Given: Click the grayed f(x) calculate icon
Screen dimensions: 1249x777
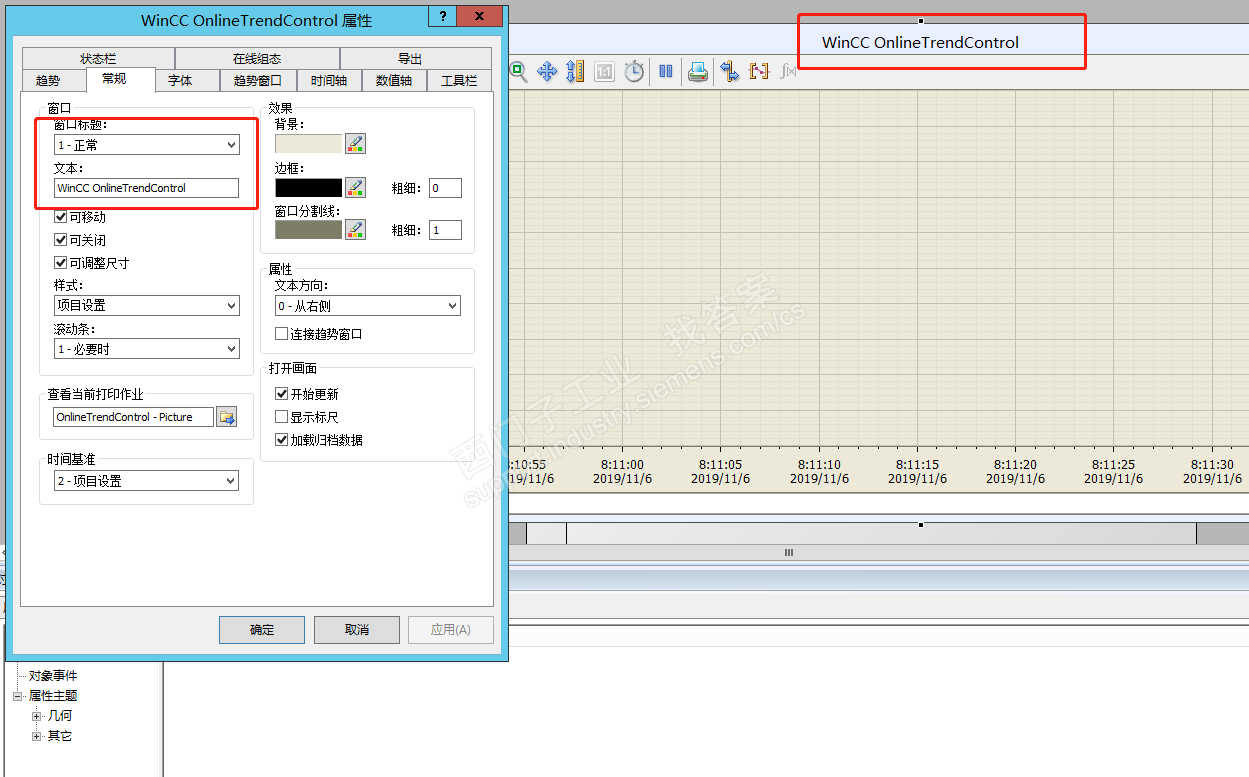Looking at the screenshot, I should point(788,71).
